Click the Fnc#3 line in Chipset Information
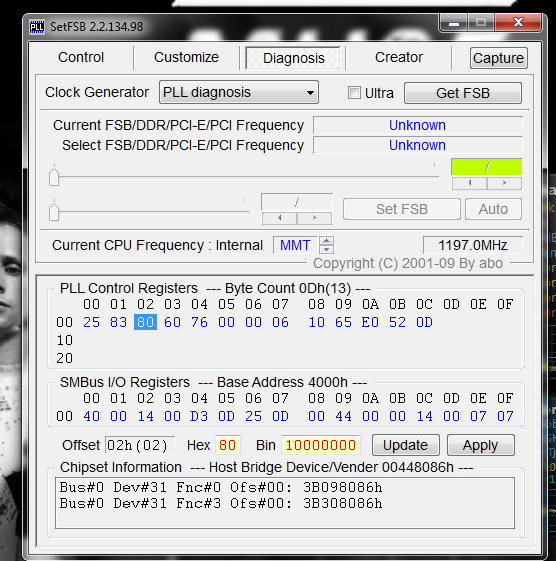 (x=221, y=504)
